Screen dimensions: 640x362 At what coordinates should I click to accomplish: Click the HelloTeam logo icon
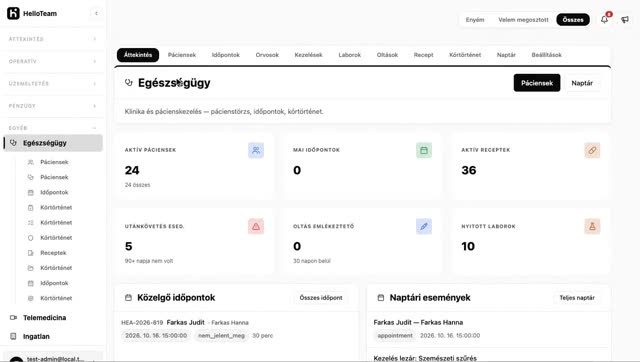[x=13, y=13]
